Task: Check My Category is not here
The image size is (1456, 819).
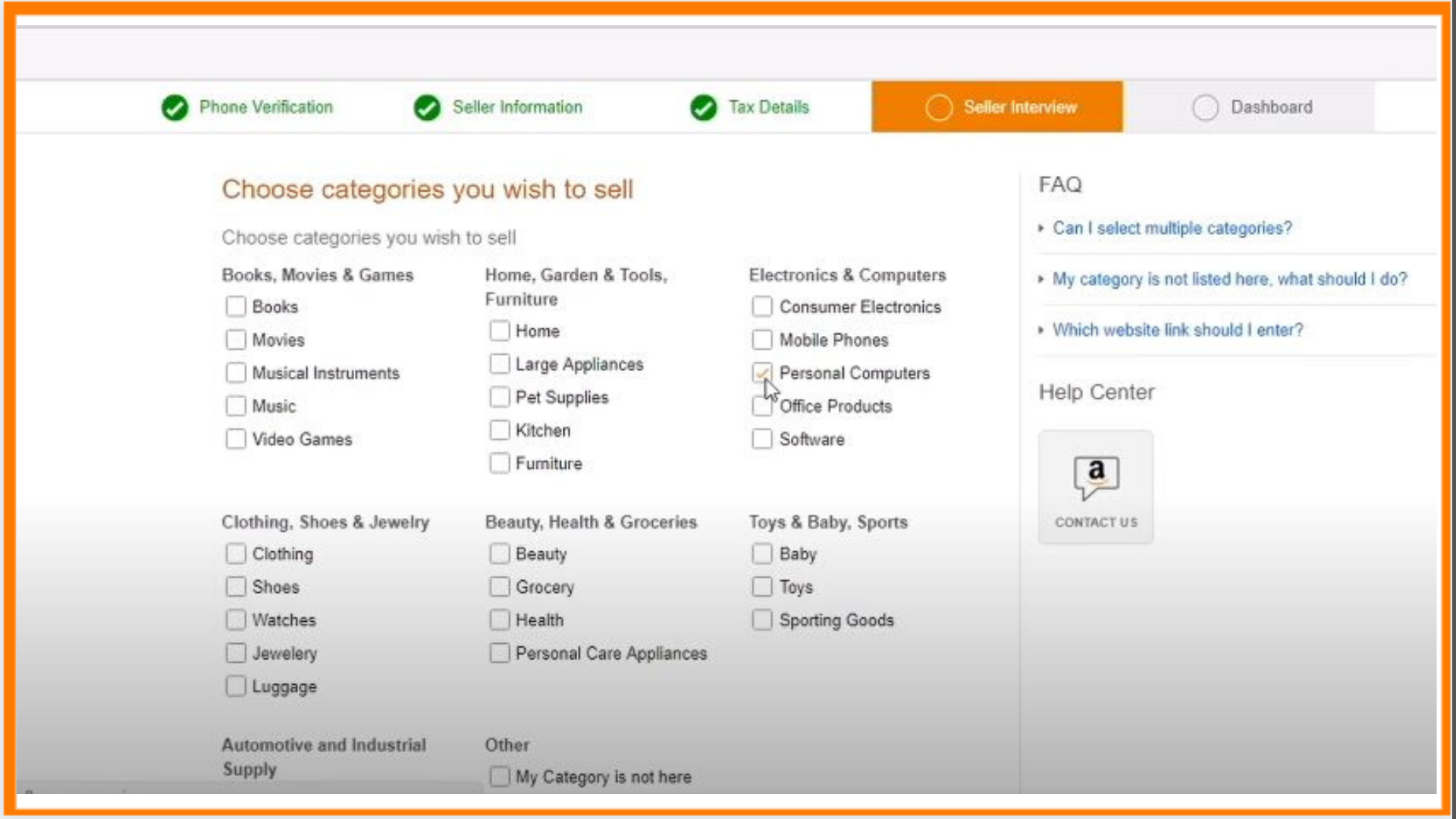Action: click(x=499, y=777)
